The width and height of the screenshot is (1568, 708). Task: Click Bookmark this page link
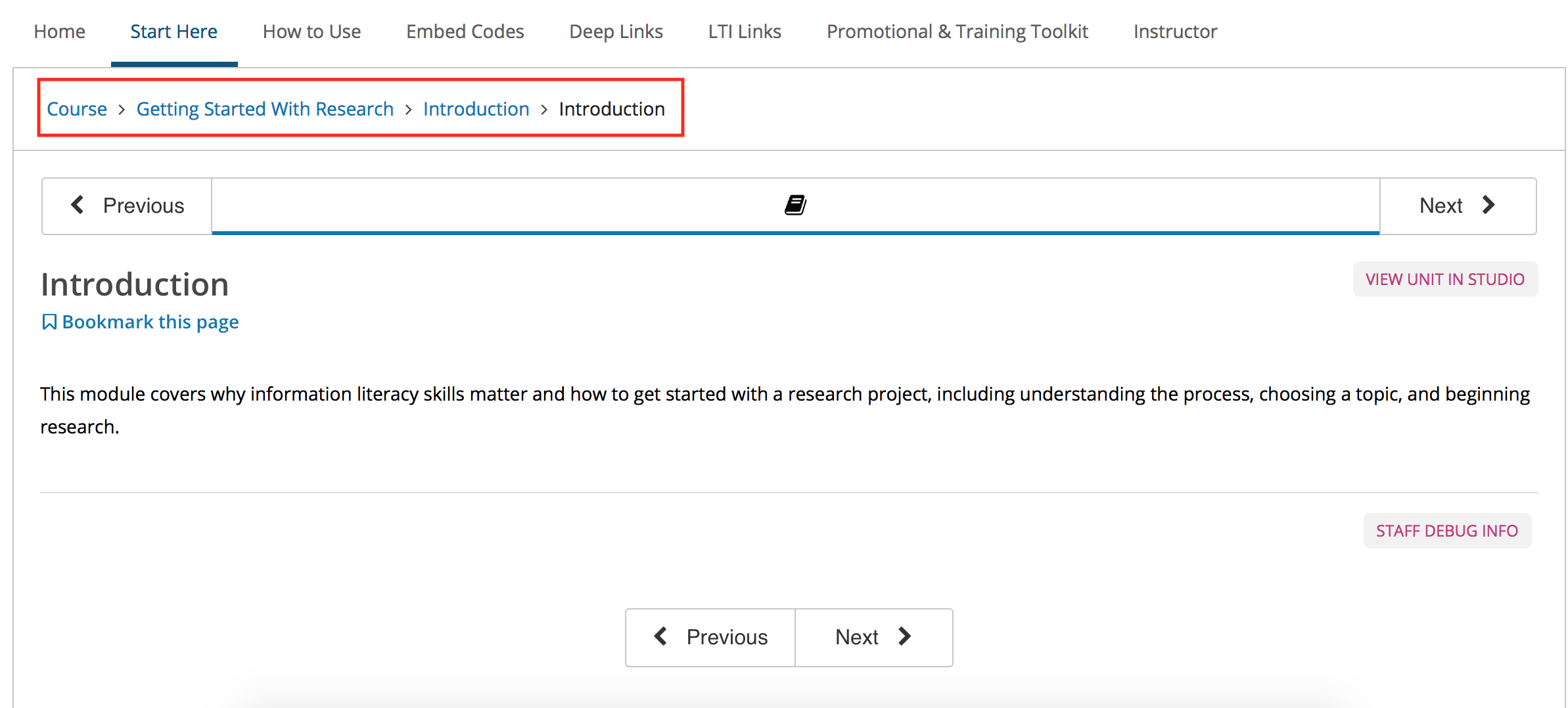(141, 322)
